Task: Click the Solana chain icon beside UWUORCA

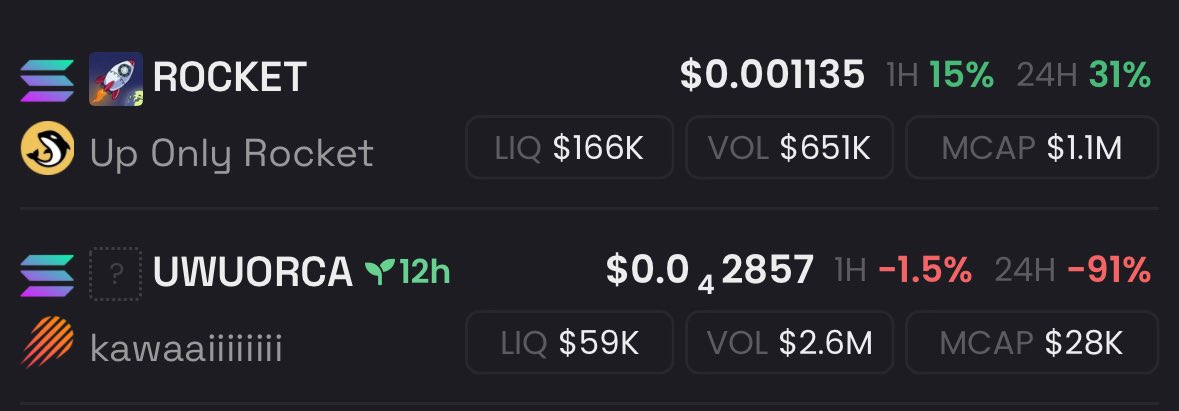Action: coord(47,276)
